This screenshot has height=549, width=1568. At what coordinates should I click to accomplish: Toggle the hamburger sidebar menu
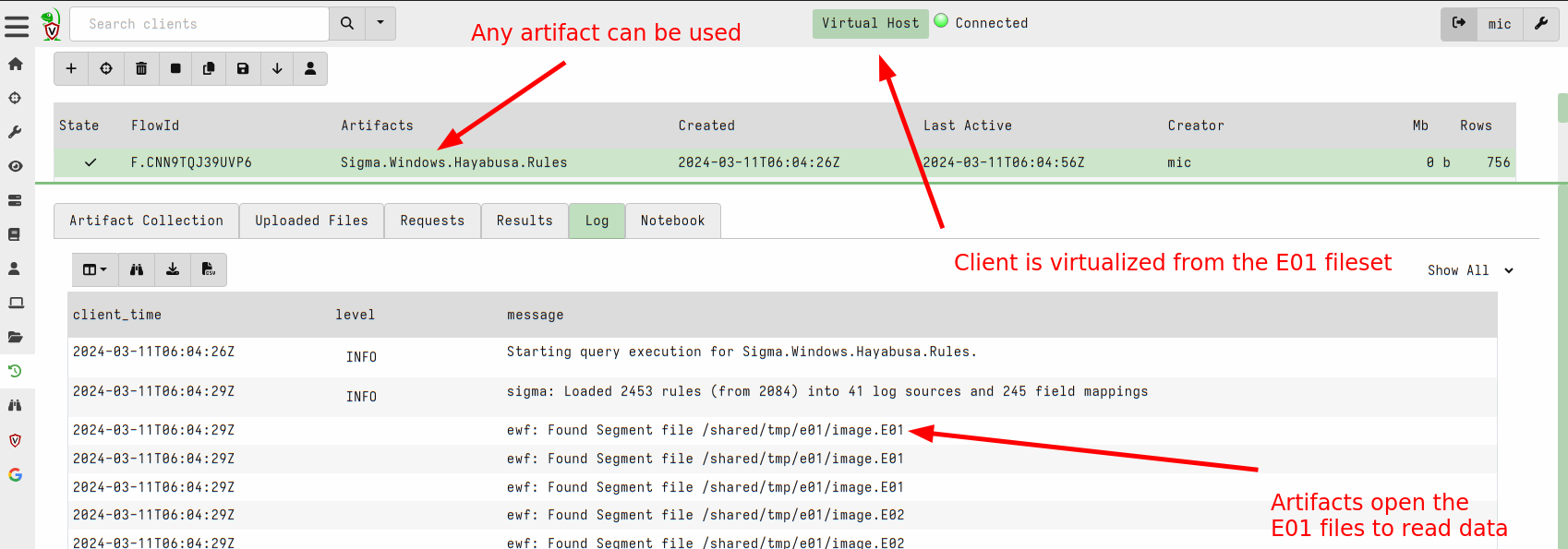(x=17, y=26)
